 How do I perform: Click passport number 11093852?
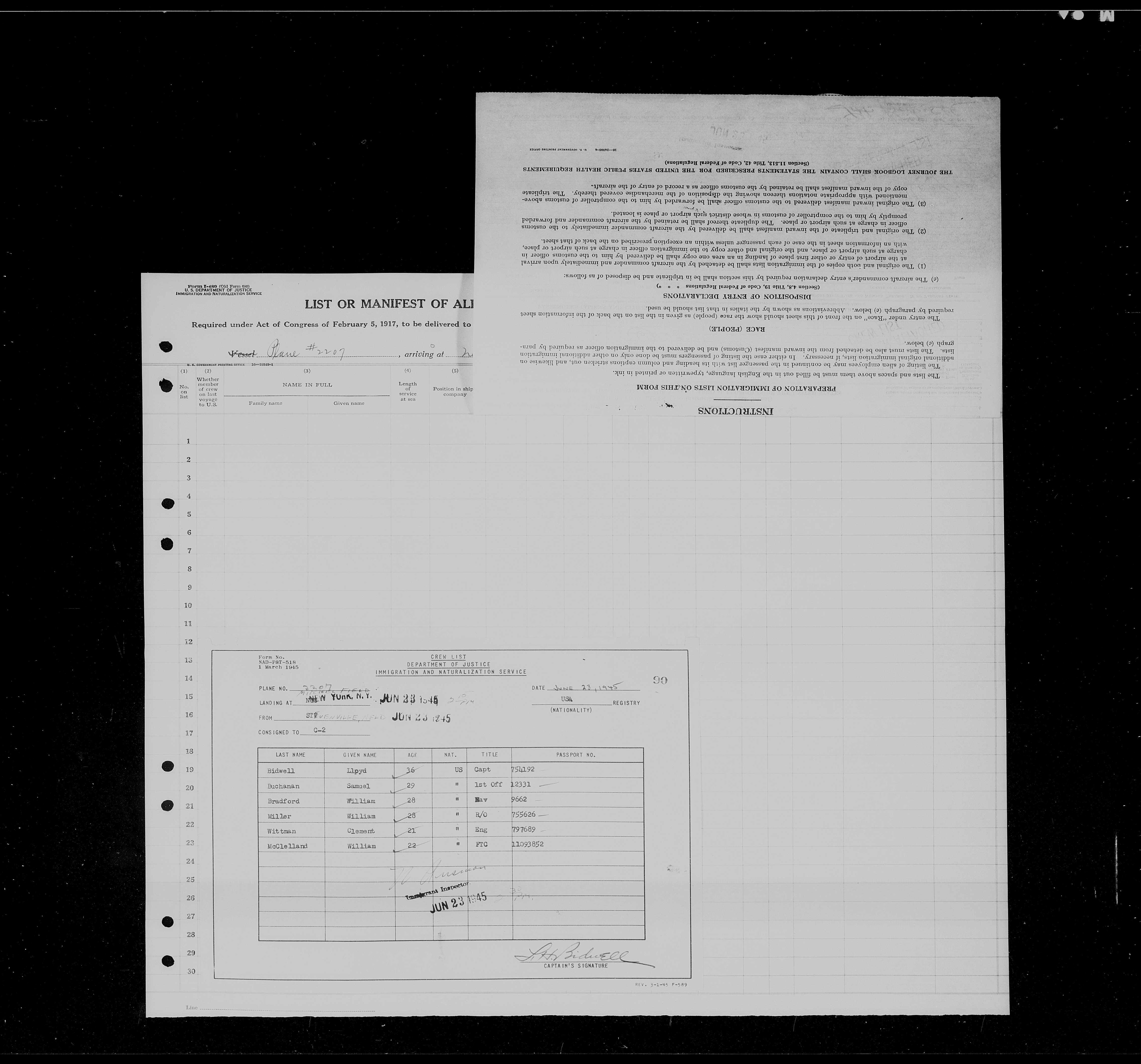pos(527,844)
